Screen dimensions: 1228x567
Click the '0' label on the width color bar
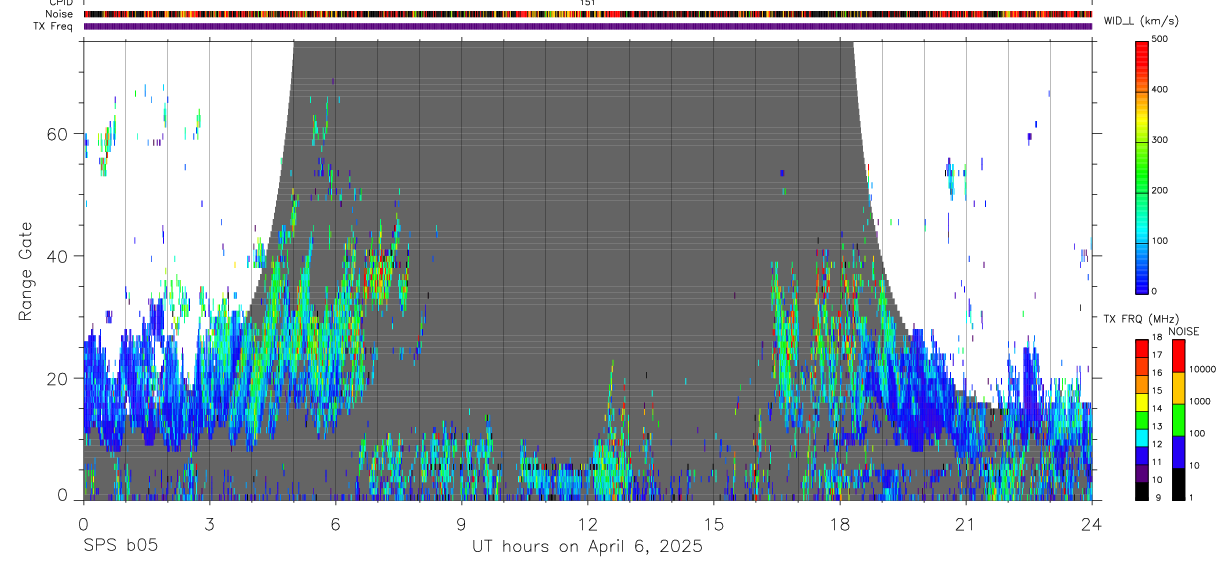click(x=1155, y=291)
